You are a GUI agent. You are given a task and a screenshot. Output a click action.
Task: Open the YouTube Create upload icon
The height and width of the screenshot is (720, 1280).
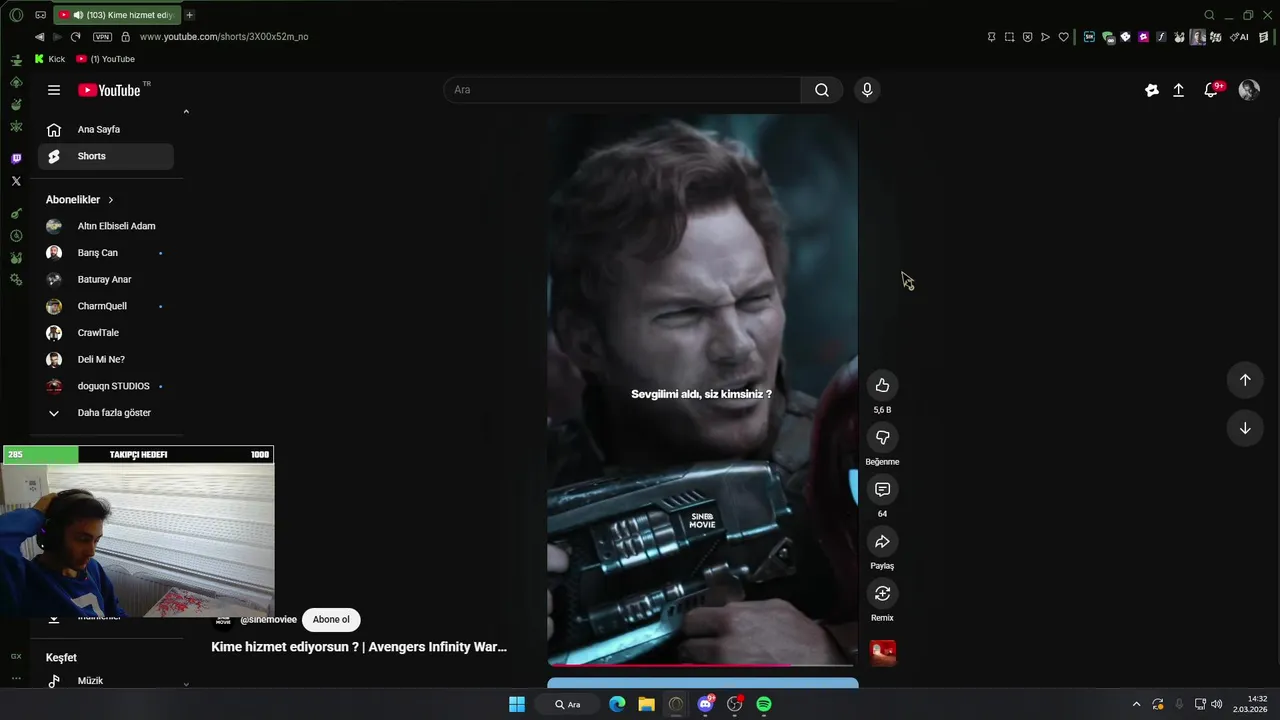1179,90
